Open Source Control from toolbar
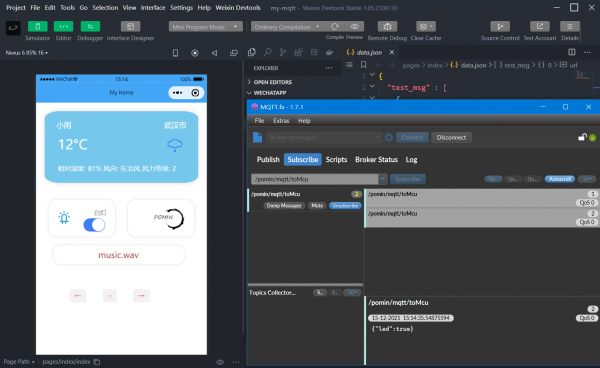Screen dimensions: 600x368 [x=500, y=26]
